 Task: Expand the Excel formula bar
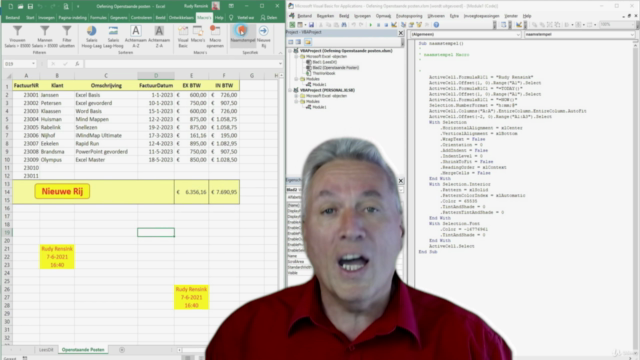click(x=280, y=64)
